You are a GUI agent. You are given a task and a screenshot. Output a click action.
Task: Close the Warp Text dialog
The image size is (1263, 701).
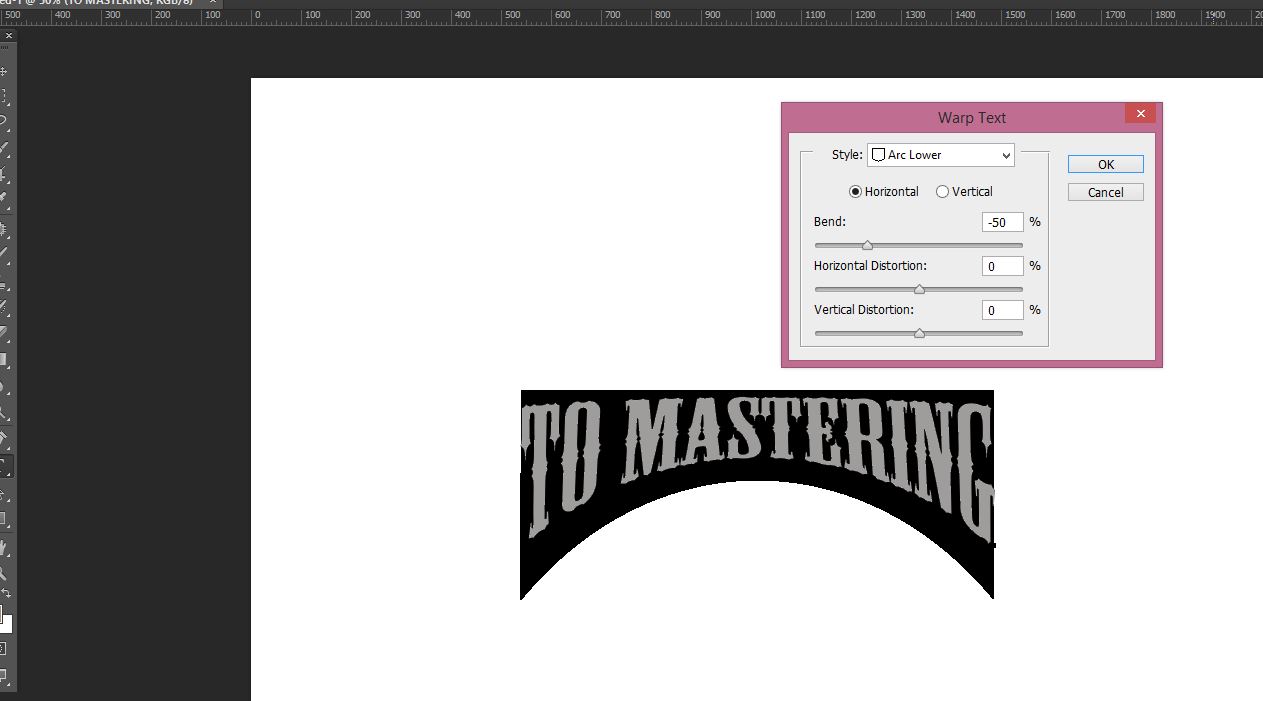[1140, 114]
